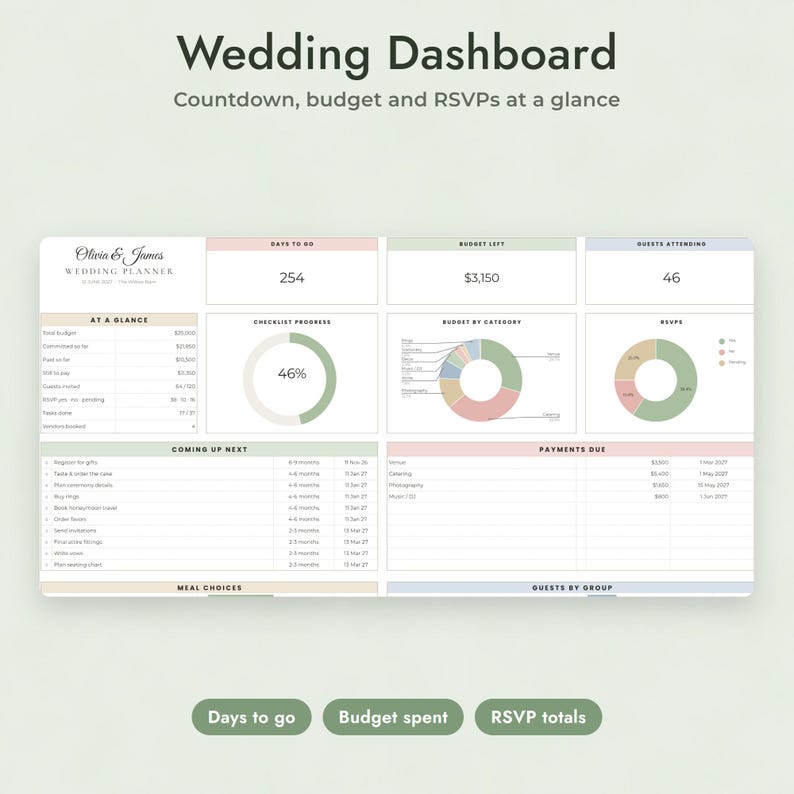Click the Paid so far value $10,500
The height and width of the screenshot is (794, 794).
tap(185, 360)
